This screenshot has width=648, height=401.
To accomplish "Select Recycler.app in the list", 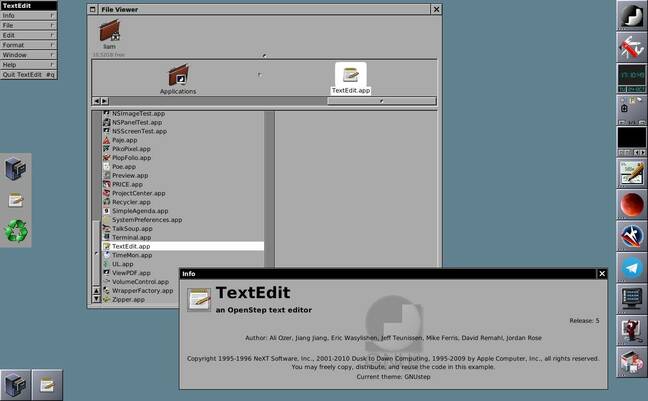I will pyautogui.click(x=183, y=202).
